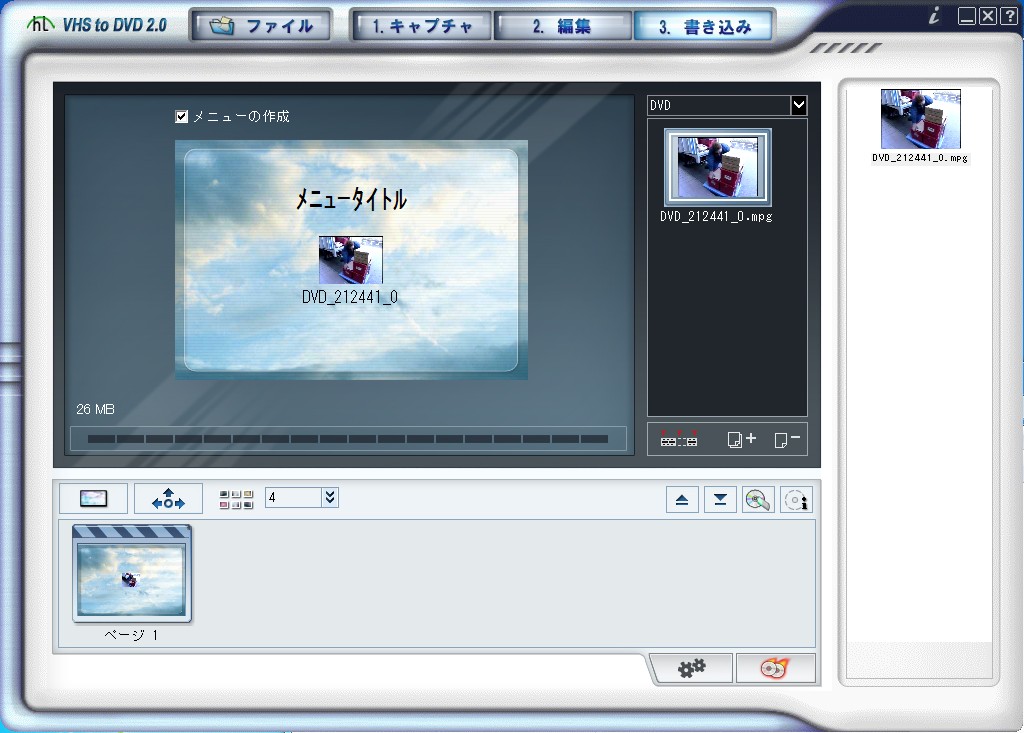Open the thumbnails-per-page dropdown showing 4
Viewport: 1024px width, 733px height.
pyautogui.click(x=330, y=498)
